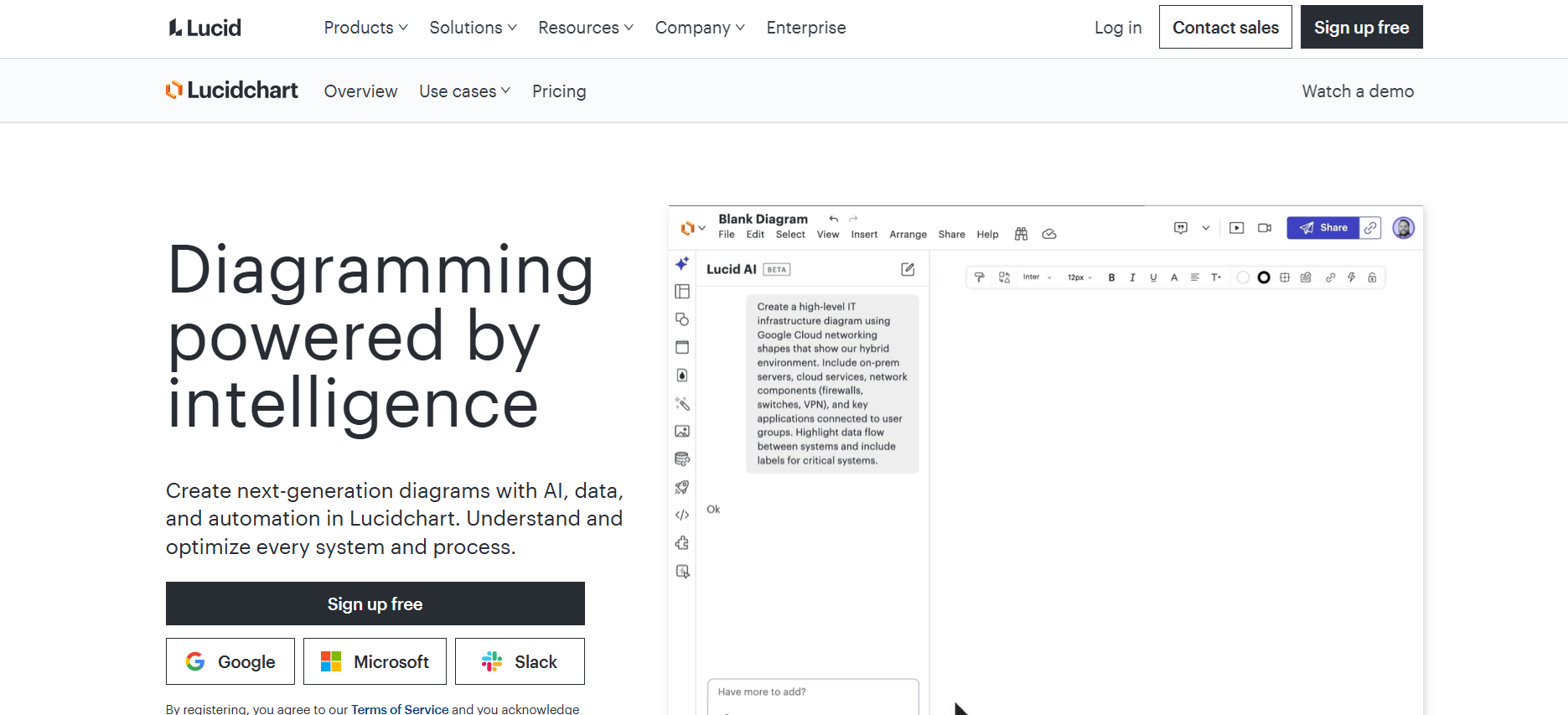Click the insert link icon in formatting toolbar

coord(1330,277)
